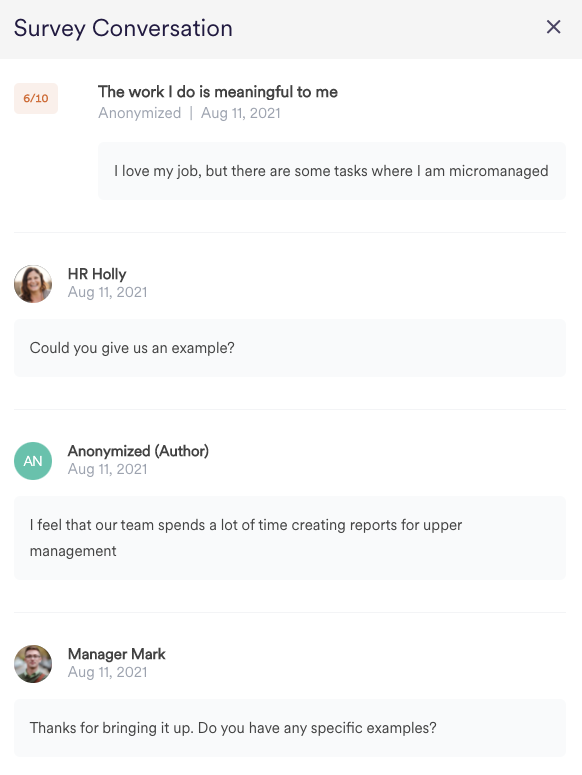Viewport: 582px width, 775px height.
Task: Click the 'Could you give us an example?' message
Action: [x=290, y=348]
